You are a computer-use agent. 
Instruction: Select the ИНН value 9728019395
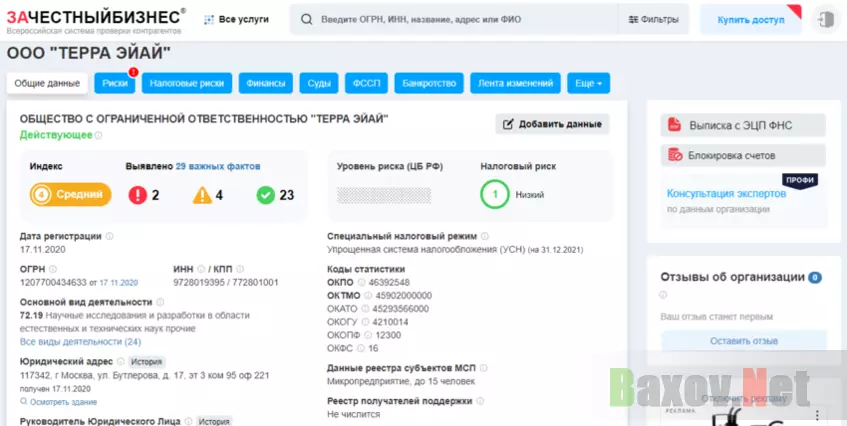click(199, 282)
